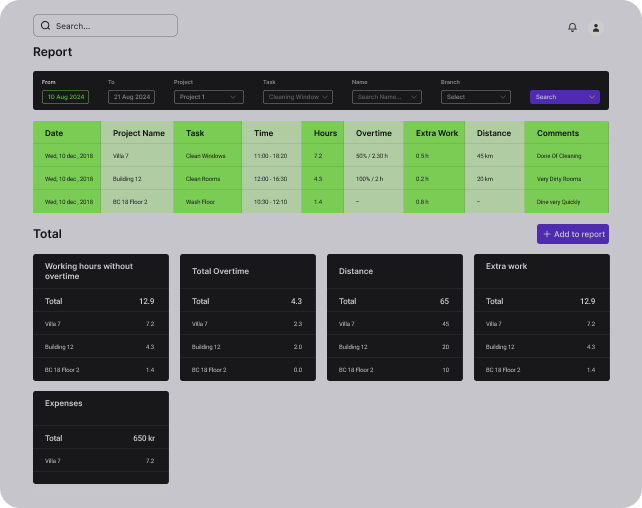The height and width of the screenshot is (508, 642).
Task: Expand the Cleaning Window task dropdown
Action: coord(297,97)
